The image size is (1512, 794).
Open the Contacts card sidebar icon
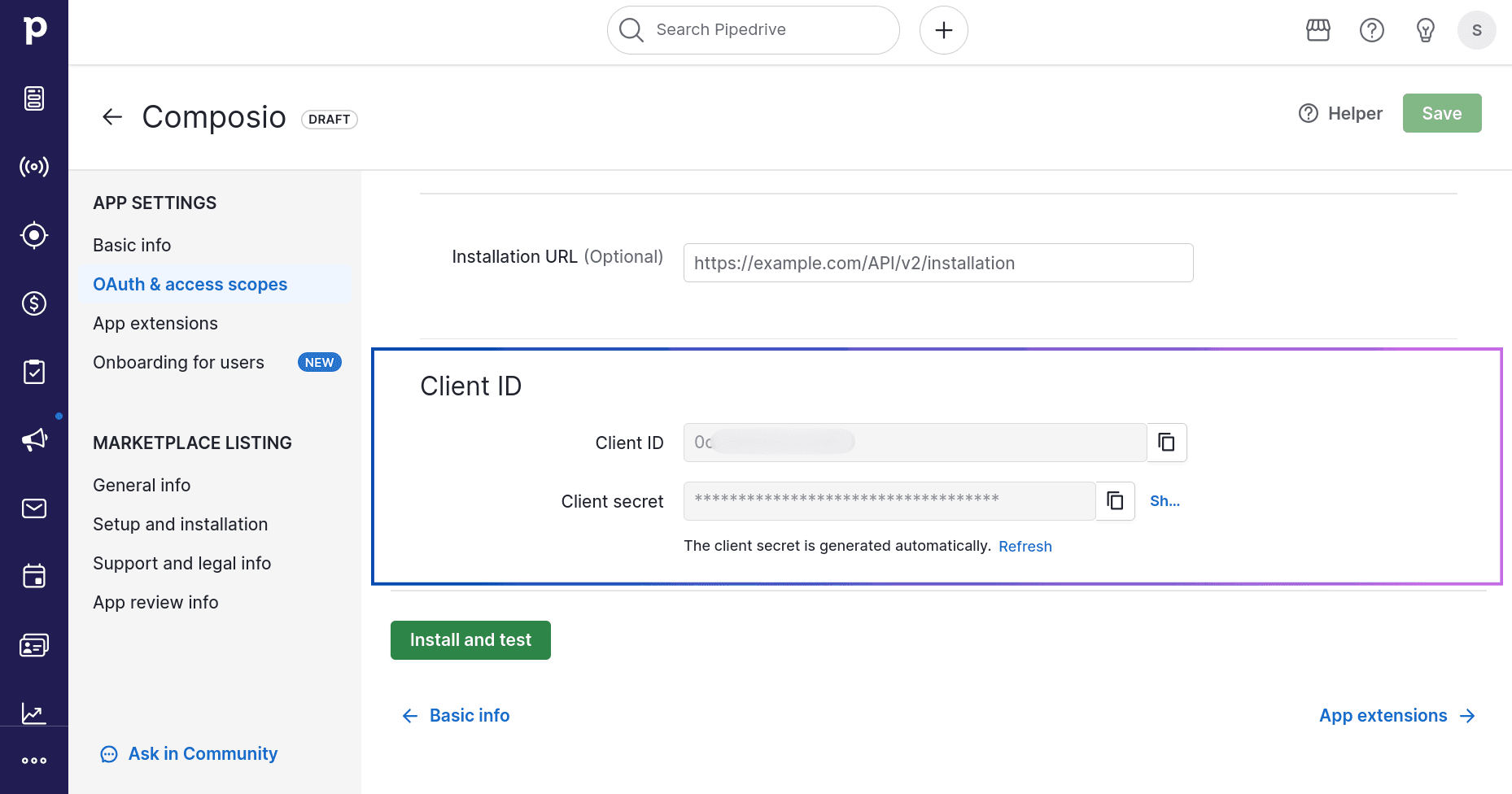(34, 645)
